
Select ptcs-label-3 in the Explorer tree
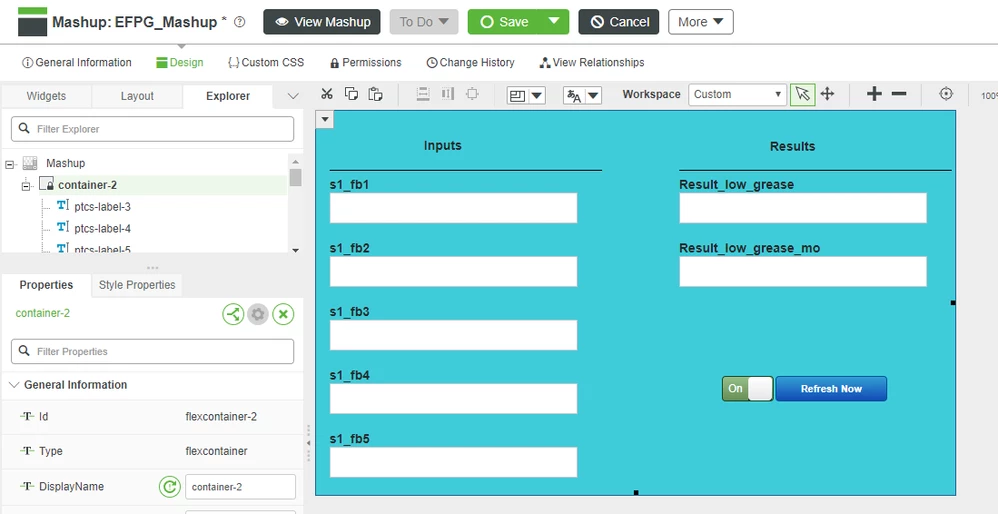tap(102, 207)
